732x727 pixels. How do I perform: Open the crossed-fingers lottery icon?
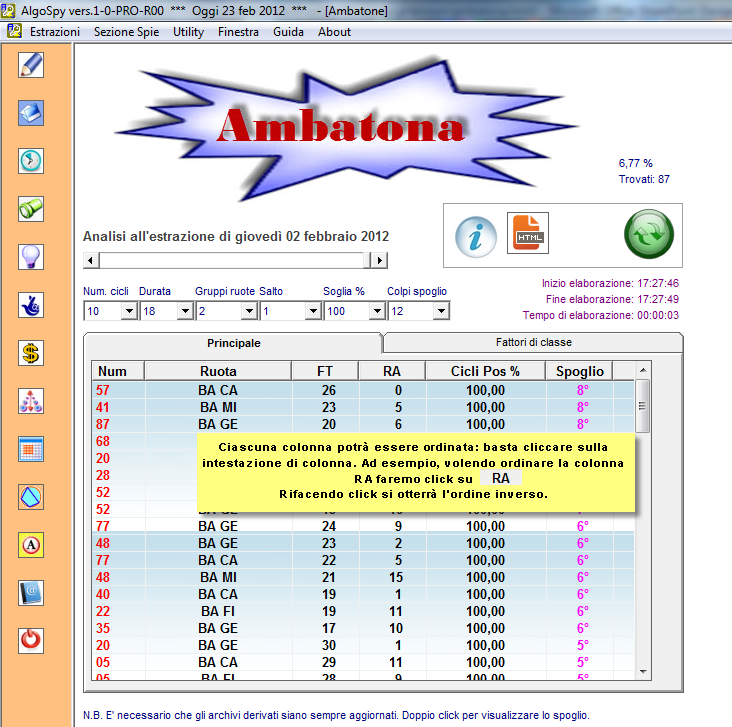click(31, 305)
